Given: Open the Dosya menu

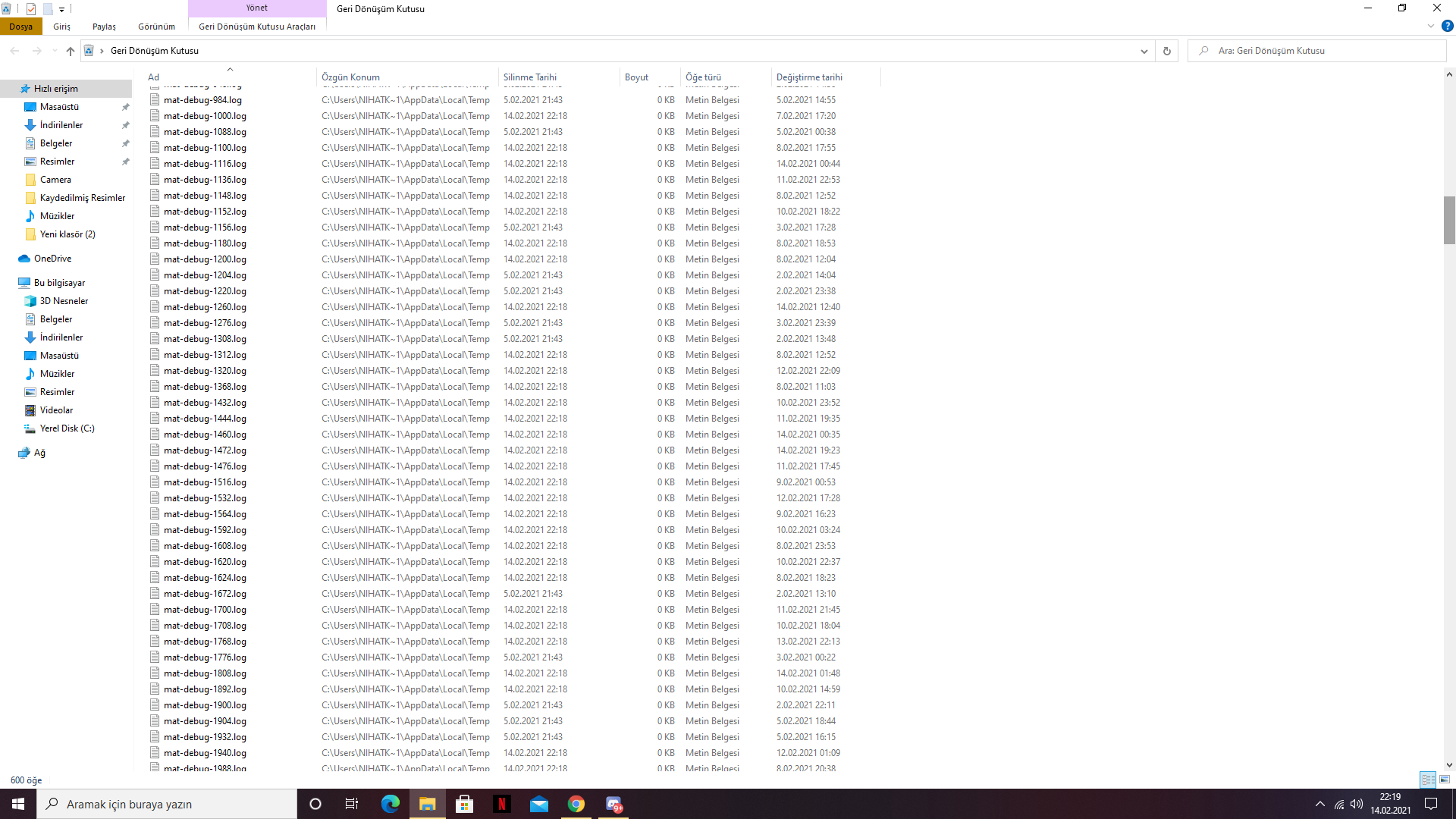Looking at the screenshot, I should click(20, 27).
